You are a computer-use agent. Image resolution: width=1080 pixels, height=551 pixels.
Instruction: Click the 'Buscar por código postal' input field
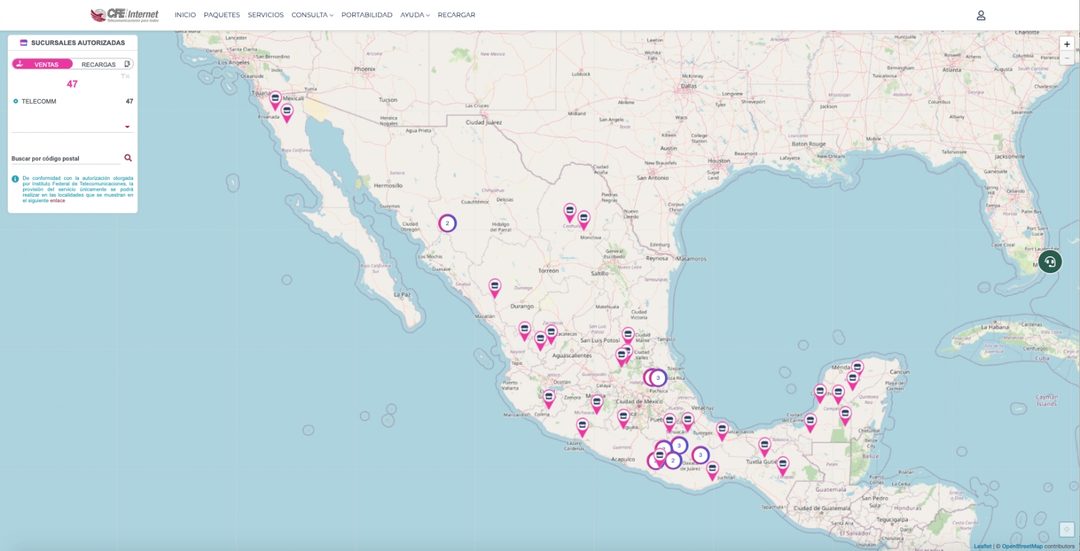click(x=66, y=158)
